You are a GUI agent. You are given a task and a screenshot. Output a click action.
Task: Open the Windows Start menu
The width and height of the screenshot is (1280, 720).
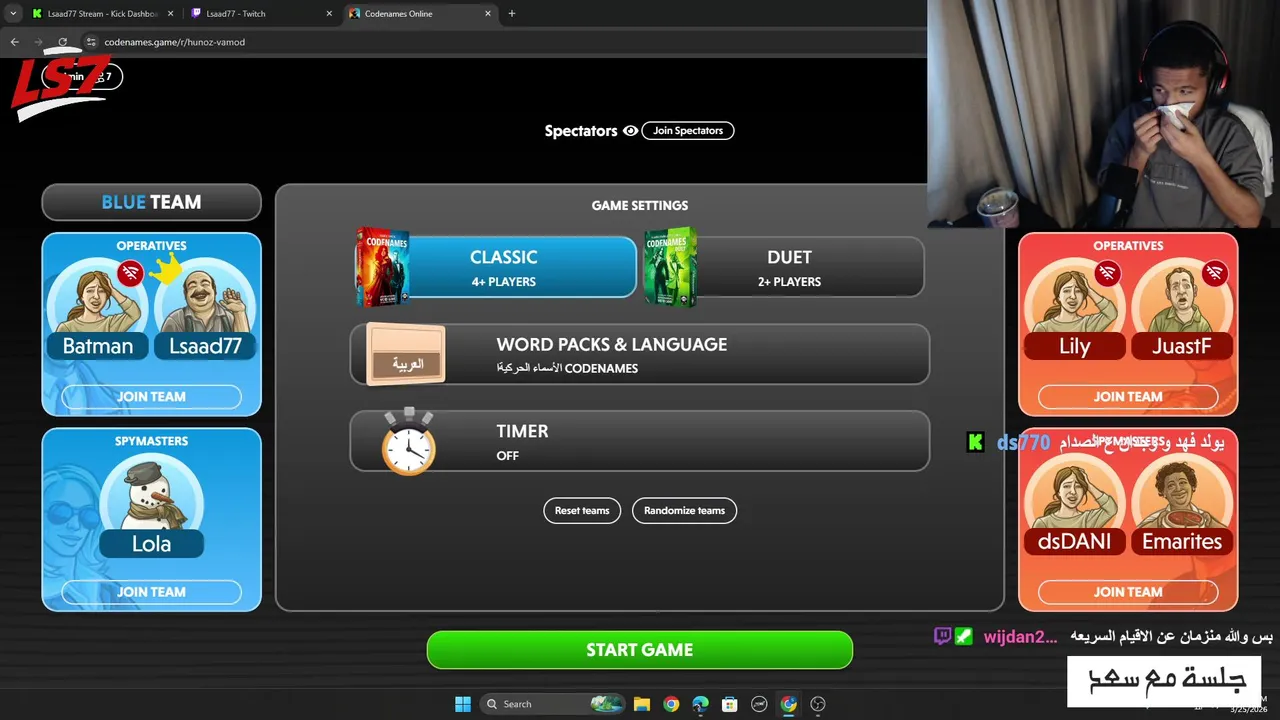463,704
